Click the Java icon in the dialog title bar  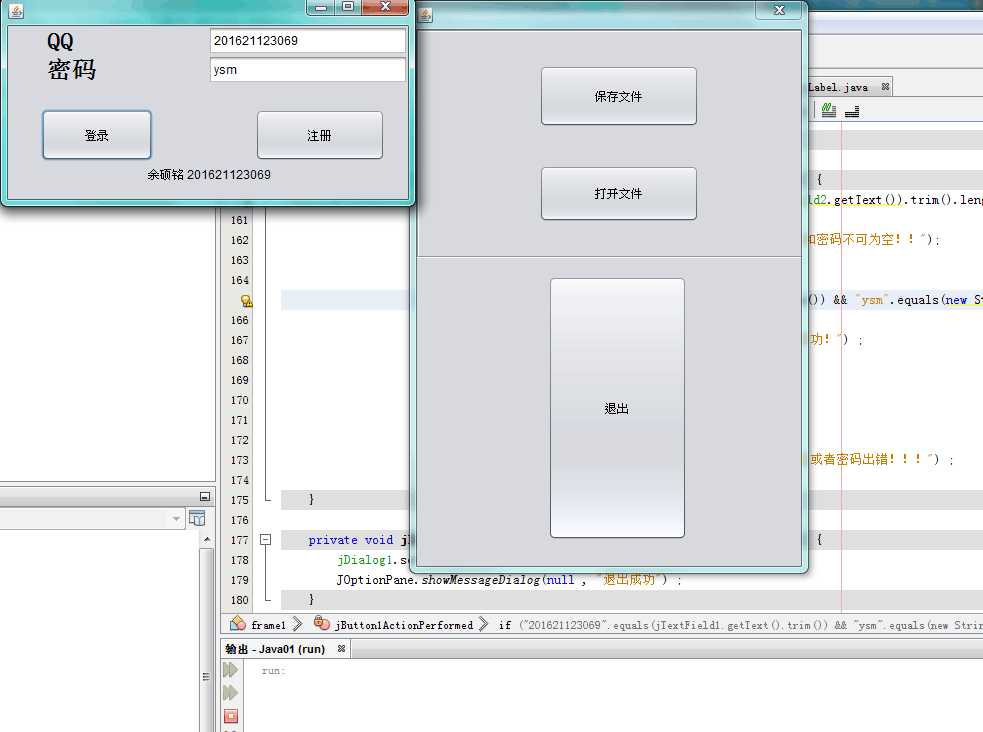(x=426, y=15)
